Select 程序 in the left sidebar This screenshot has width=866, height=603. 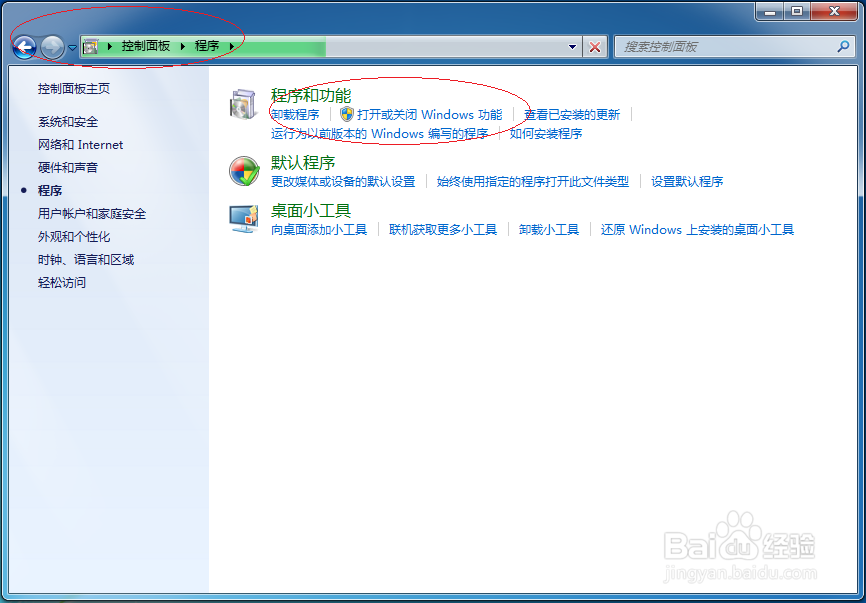pos(49,190)
